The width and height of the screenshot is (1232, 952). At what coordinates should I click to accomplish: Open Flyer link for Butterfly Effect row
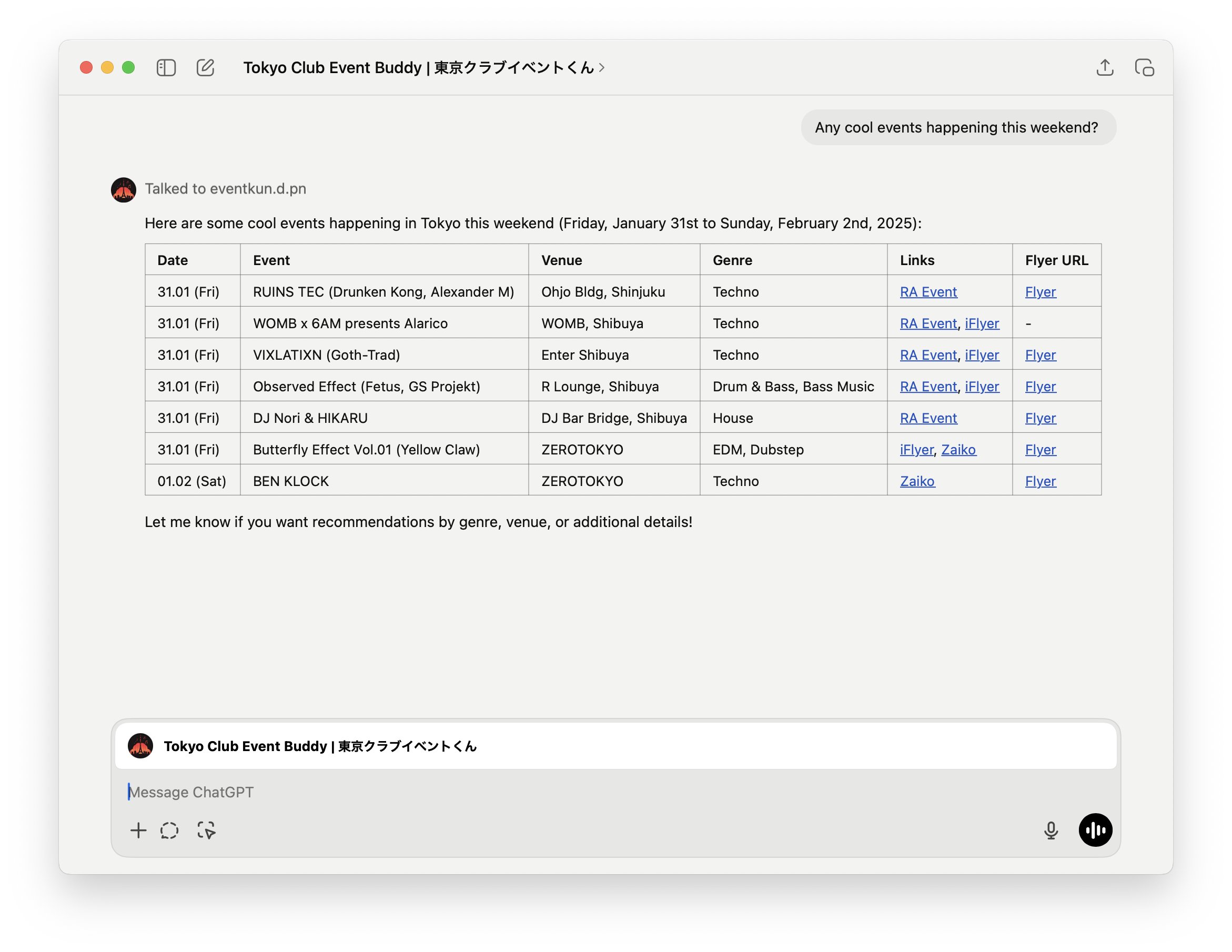1040,450
